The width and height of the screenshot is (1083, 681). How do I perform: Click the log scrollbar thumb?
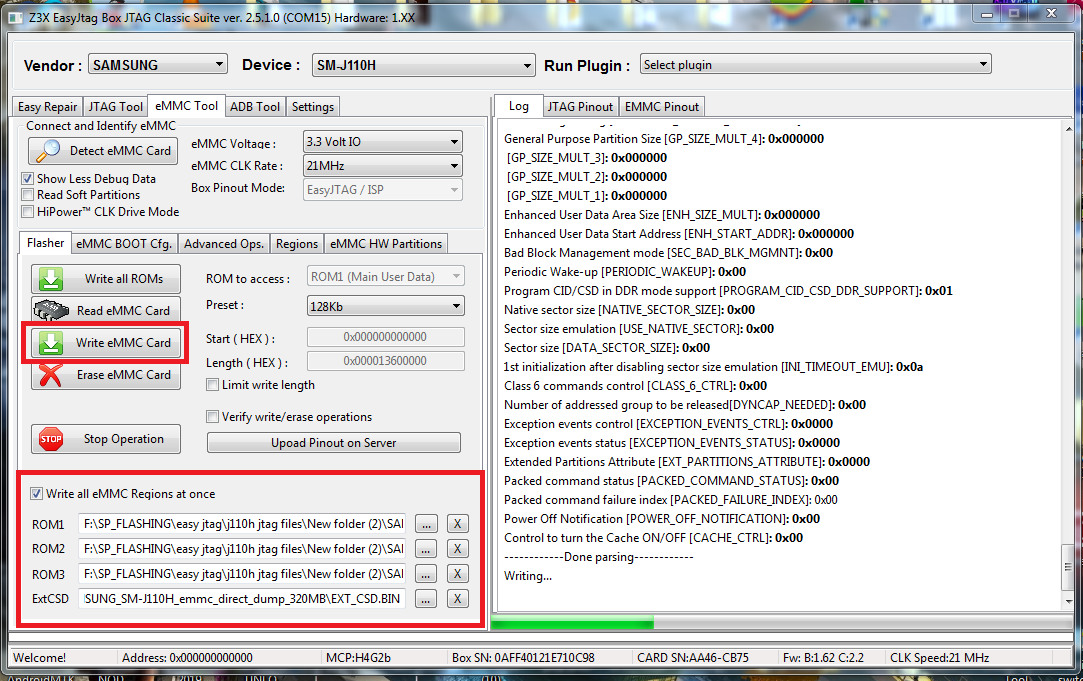click(x=1068, y=567)
